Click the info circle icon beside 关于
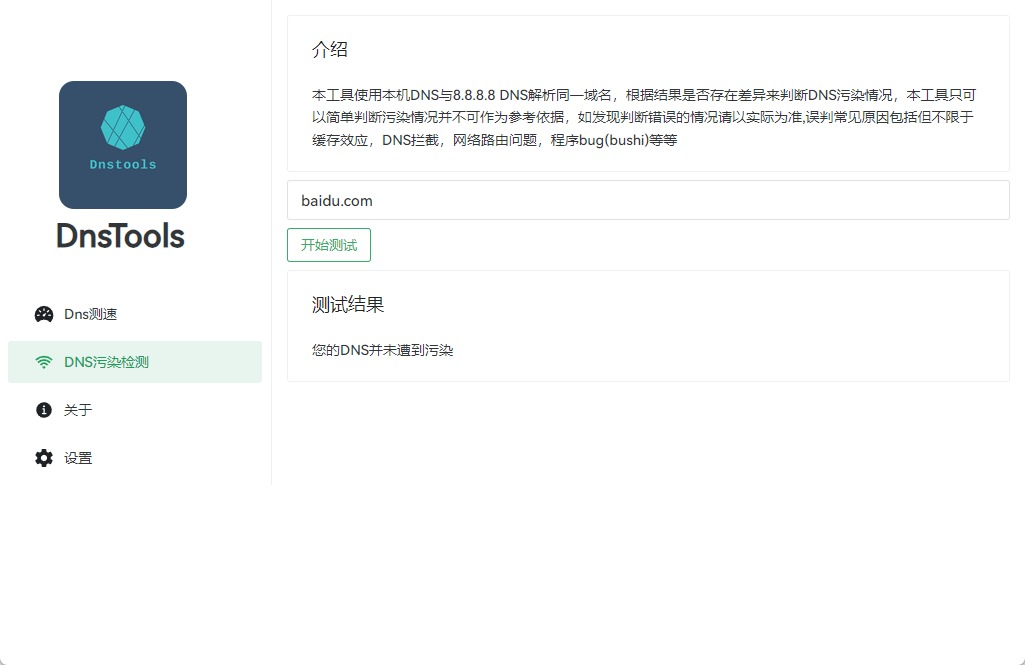The height and width of the screenshot is (665, 1025). coord(44,410)
